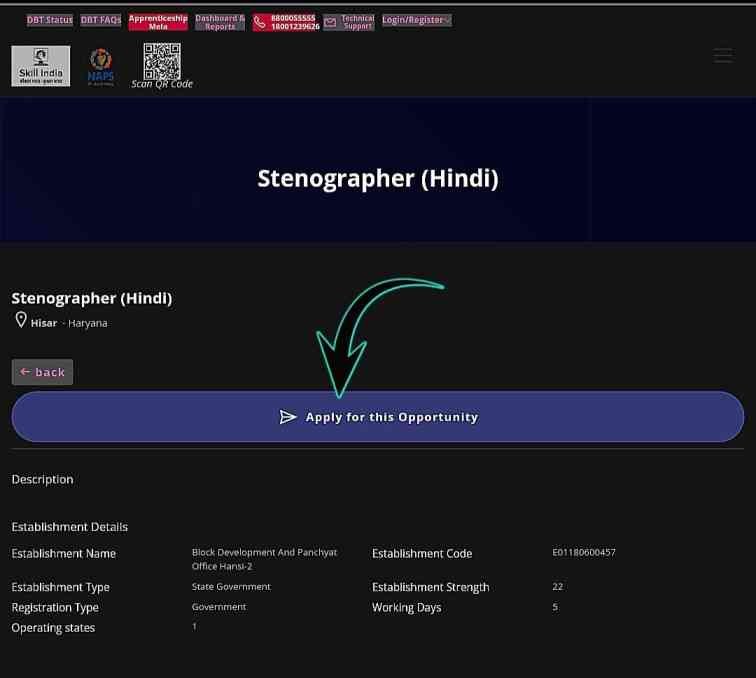The height and width of the screenshot is (678, 756).
Task: Click the NAPS logo
Action: pyautogui.click(x=101, y=66)
